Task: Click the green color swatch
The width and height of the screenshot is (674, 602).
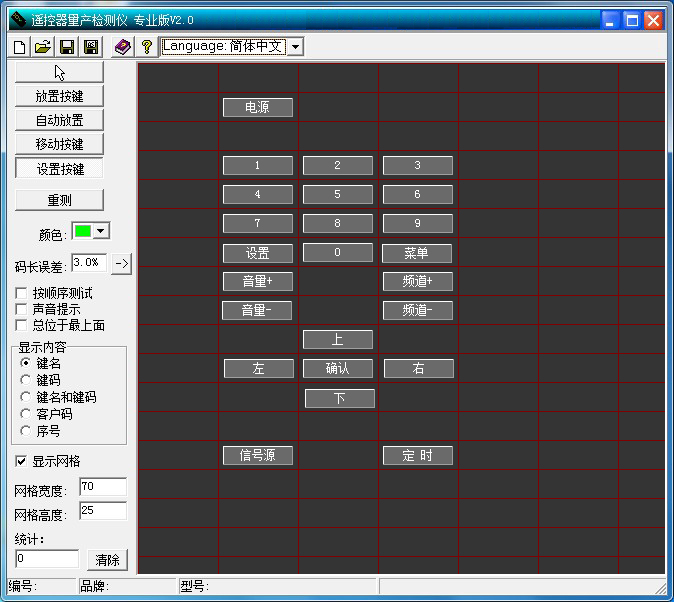Action: pos(82,231)
